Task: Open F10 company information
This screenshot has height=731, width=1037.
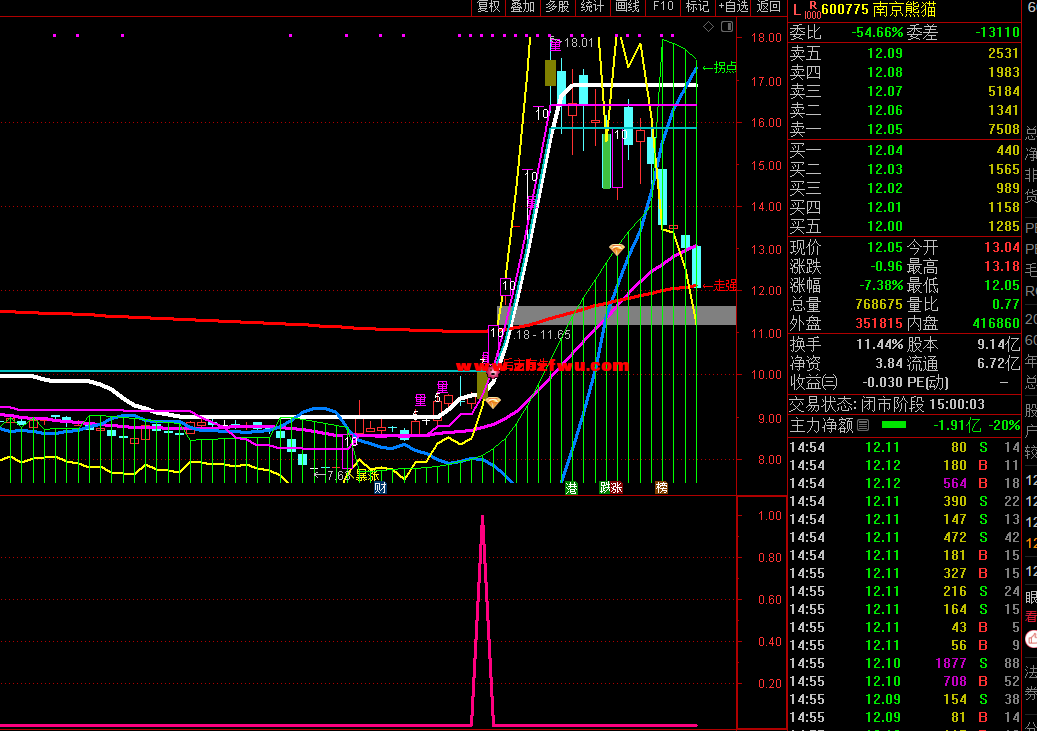Action: pos(663,7)
